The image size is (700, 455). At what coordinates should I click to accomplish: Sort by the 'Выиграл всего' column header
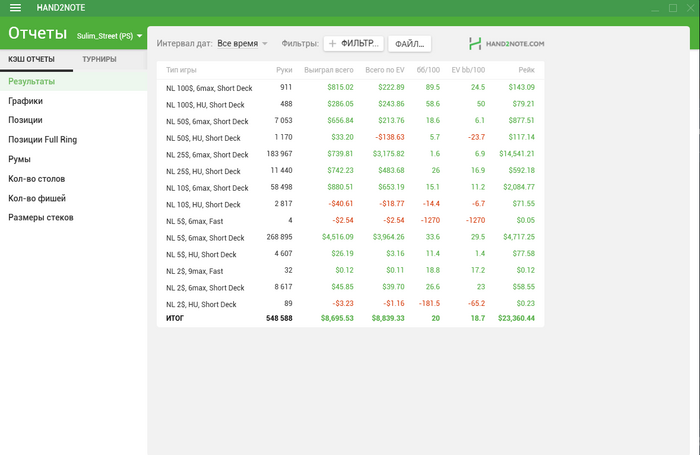[329, 70]
